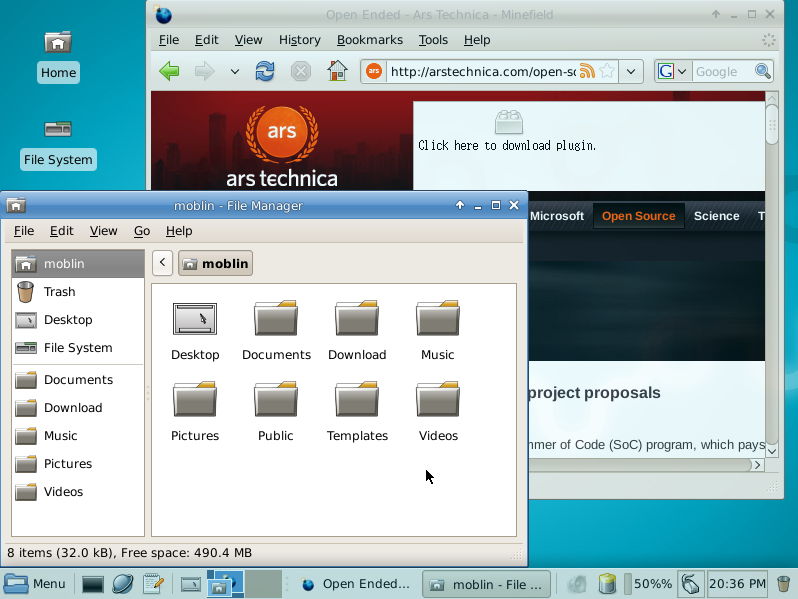Bookmark the page with the star icon
The height and width of the screenshot is (599, 798).
(x=607, y=71)
